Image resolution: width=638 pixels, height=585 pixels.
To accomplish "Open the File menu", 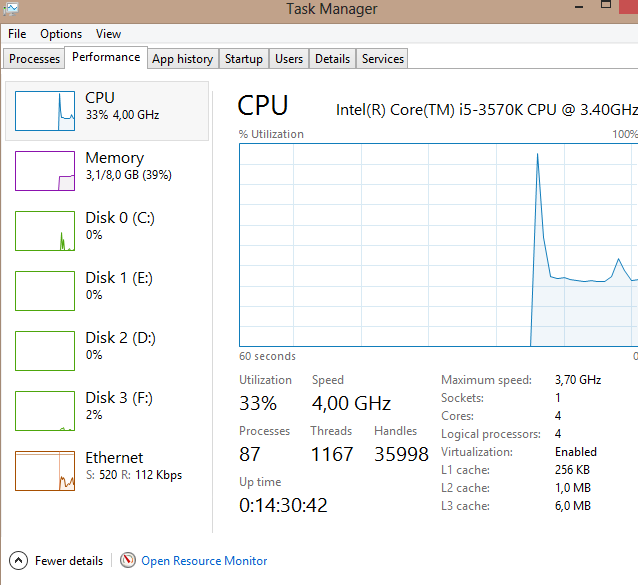I will tap(17, 34).
